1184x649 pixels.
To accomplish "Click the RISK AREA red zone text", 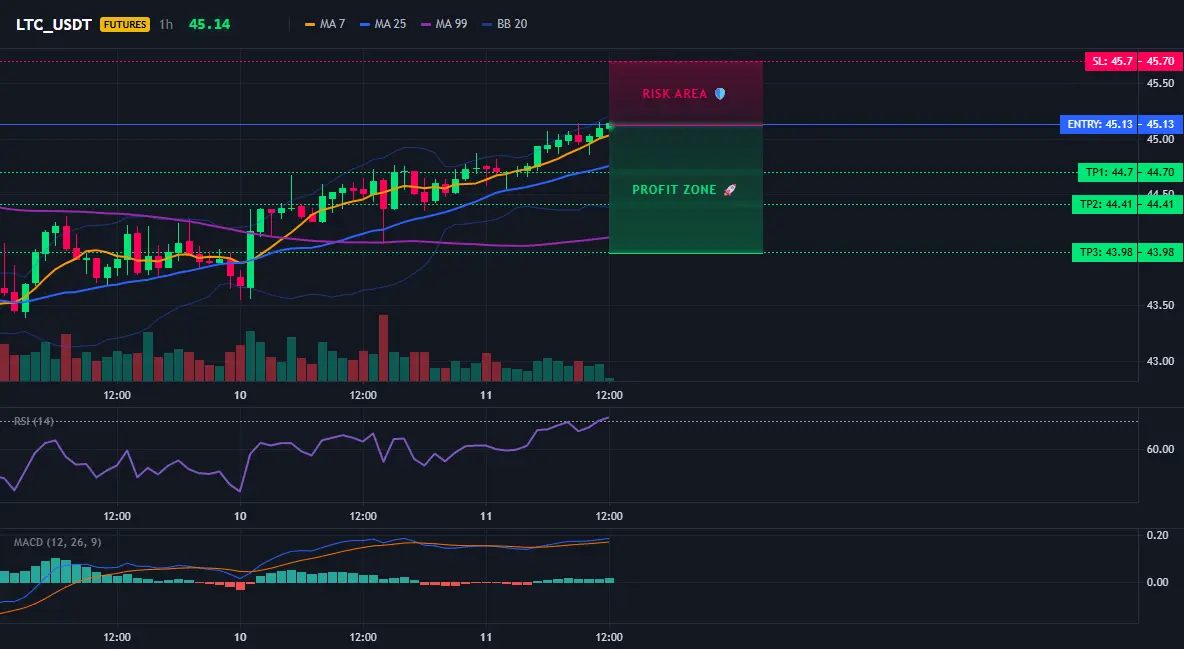I will (675, 94).
